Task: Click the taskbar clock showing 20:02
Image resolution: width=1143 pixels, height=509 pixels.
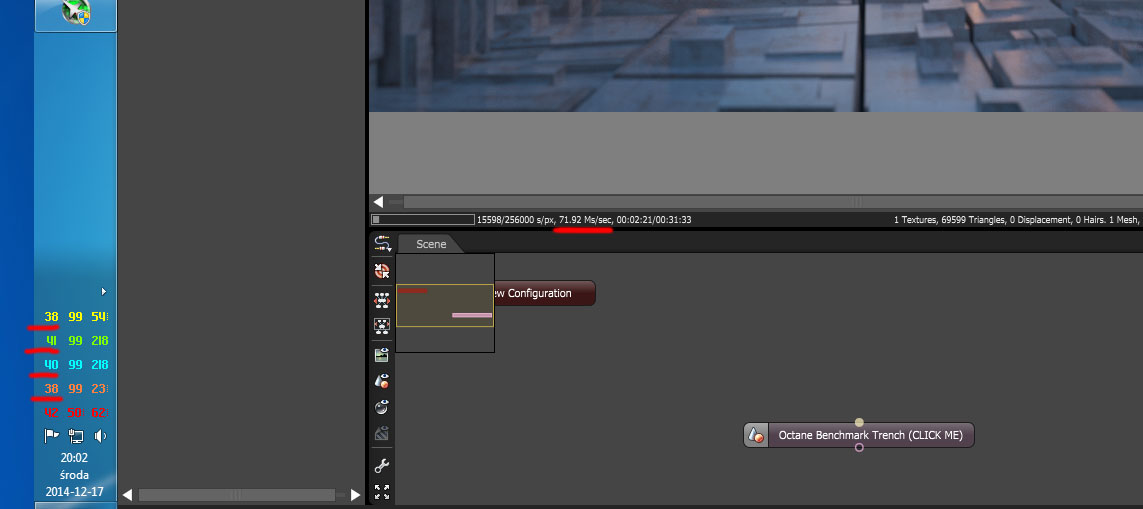Action: pyautogui.click(x=74, y=458)
